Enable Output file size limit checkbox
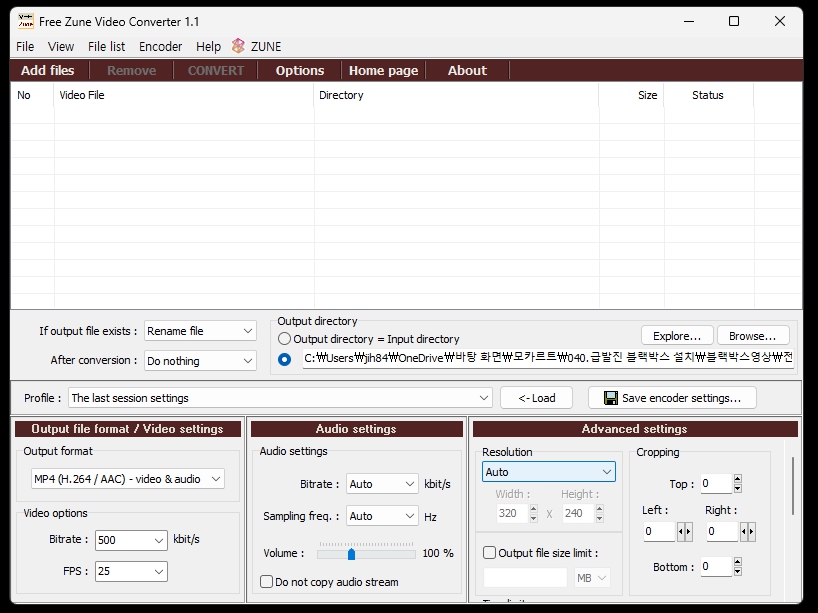 pos(489,552)
